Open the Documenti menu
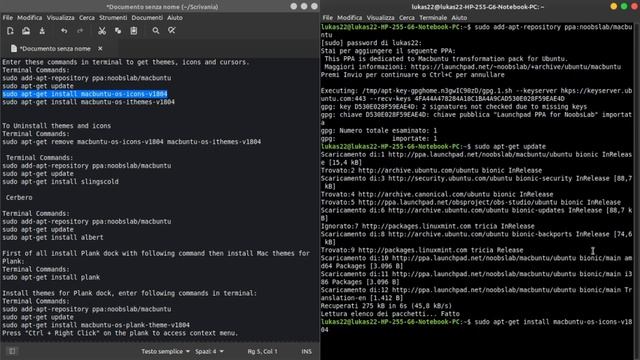The height and width of the screenshot is (360, 640). point(147,18)
